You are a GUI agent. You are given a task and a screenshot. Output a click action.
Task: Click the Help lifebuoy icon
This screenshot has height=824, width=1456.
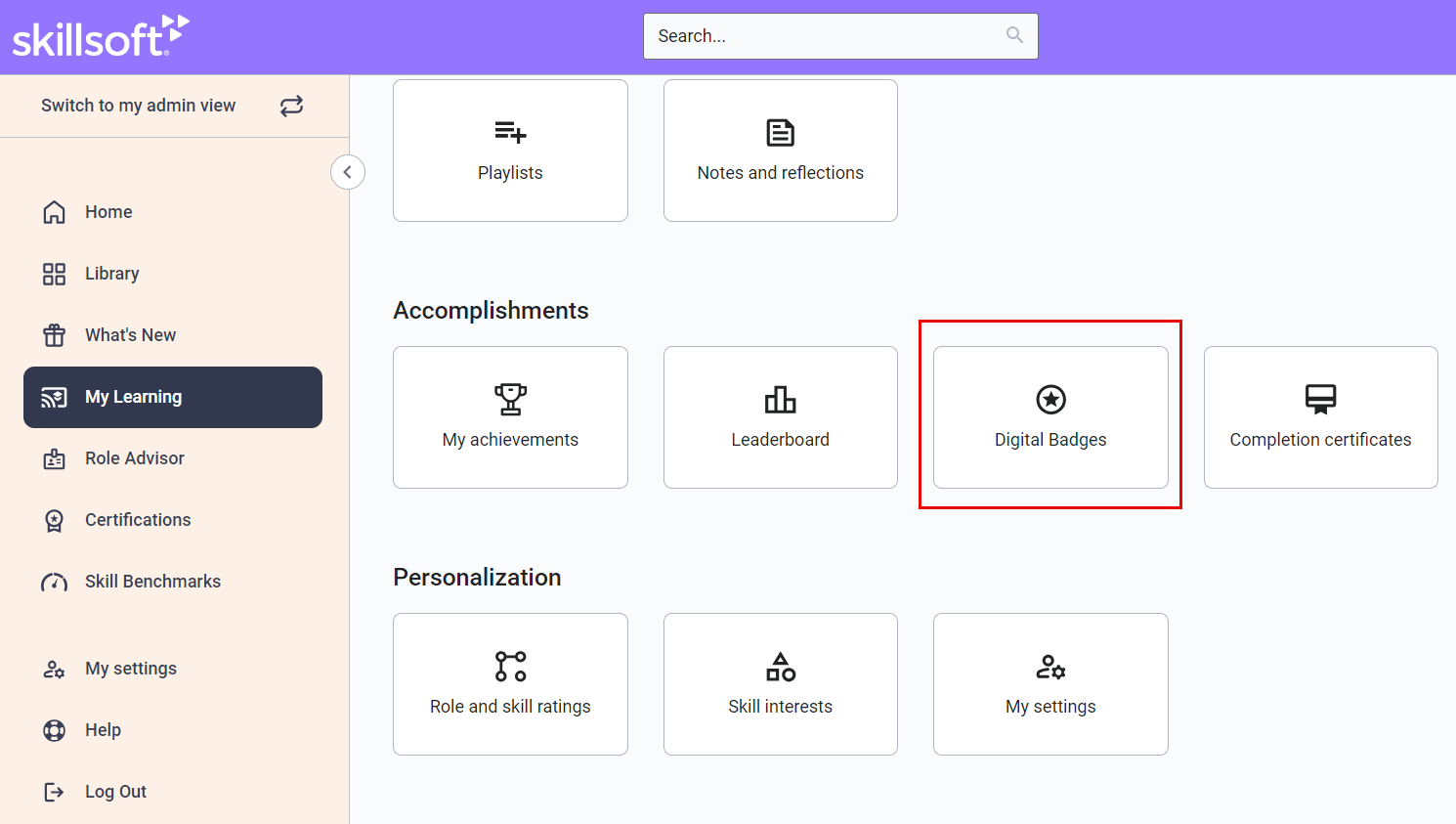pyautogui.click(x=54, y=730)
